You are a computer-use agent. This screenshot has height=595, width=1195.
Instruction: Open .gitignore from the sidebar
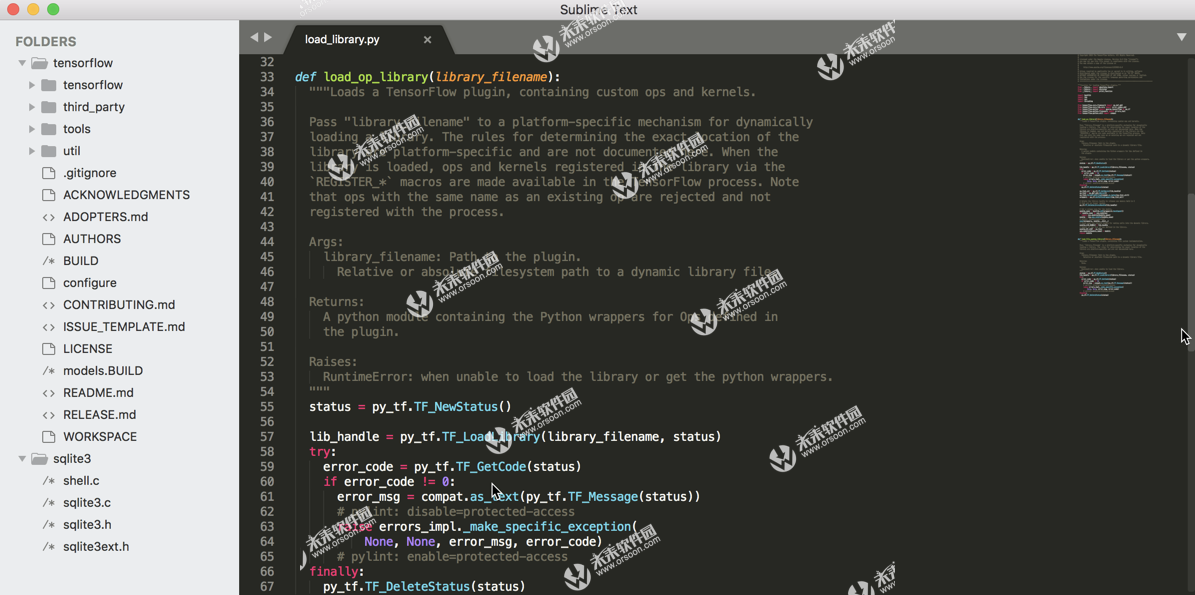click(x=90, y=173)
